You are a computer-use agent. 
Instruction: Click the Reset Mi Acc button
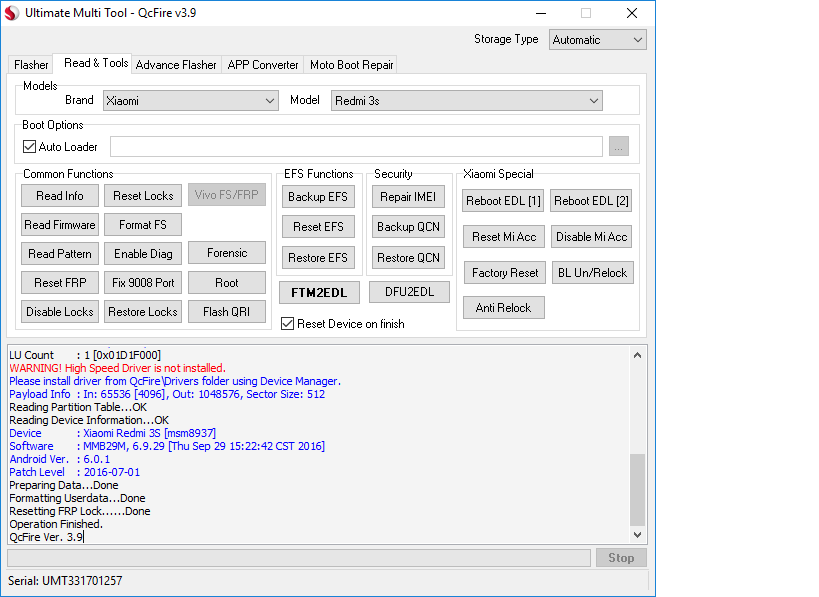504,237
